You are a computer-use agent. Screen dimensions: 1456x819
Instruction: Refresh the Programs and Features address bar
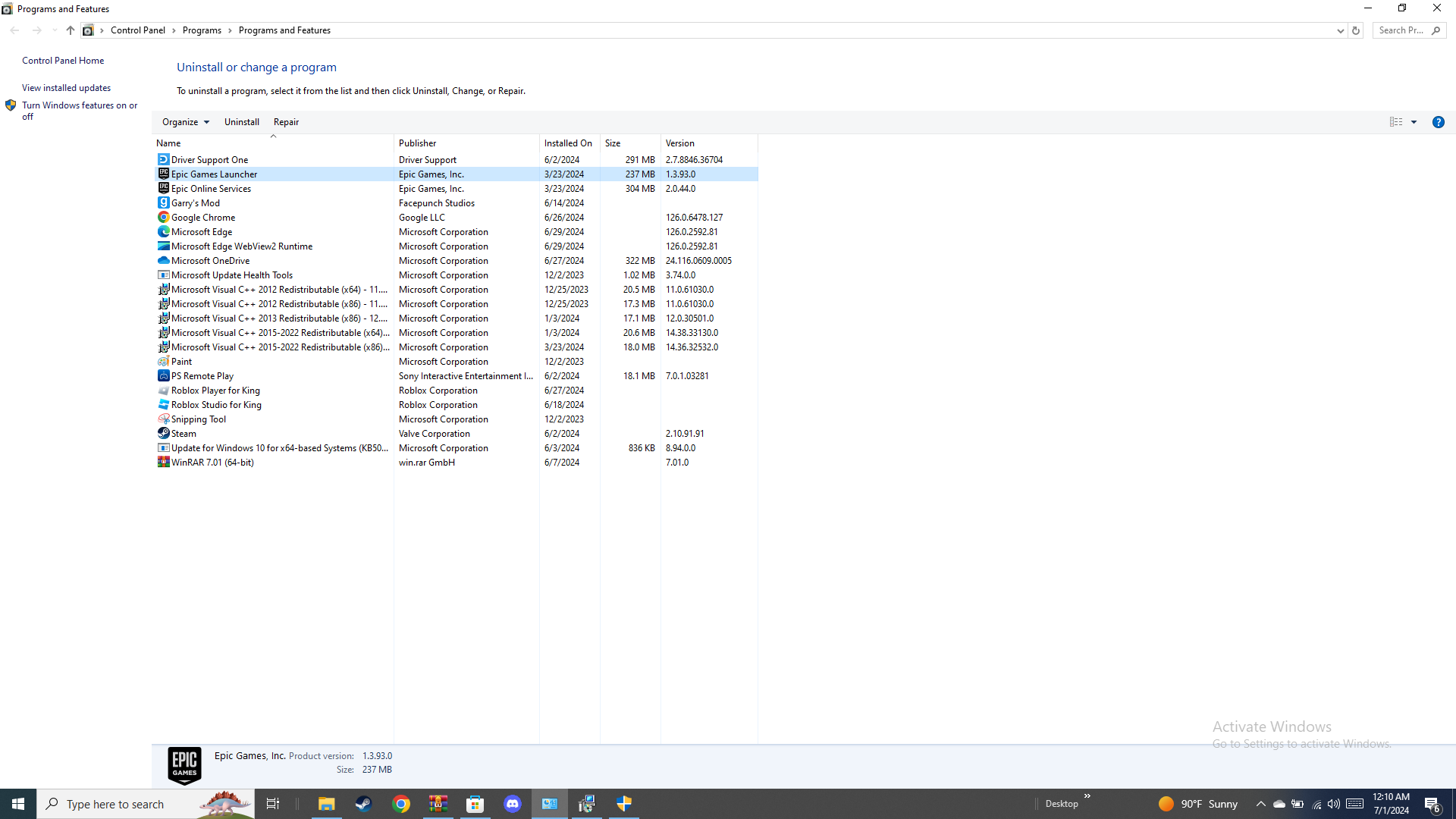point(1356,30)
